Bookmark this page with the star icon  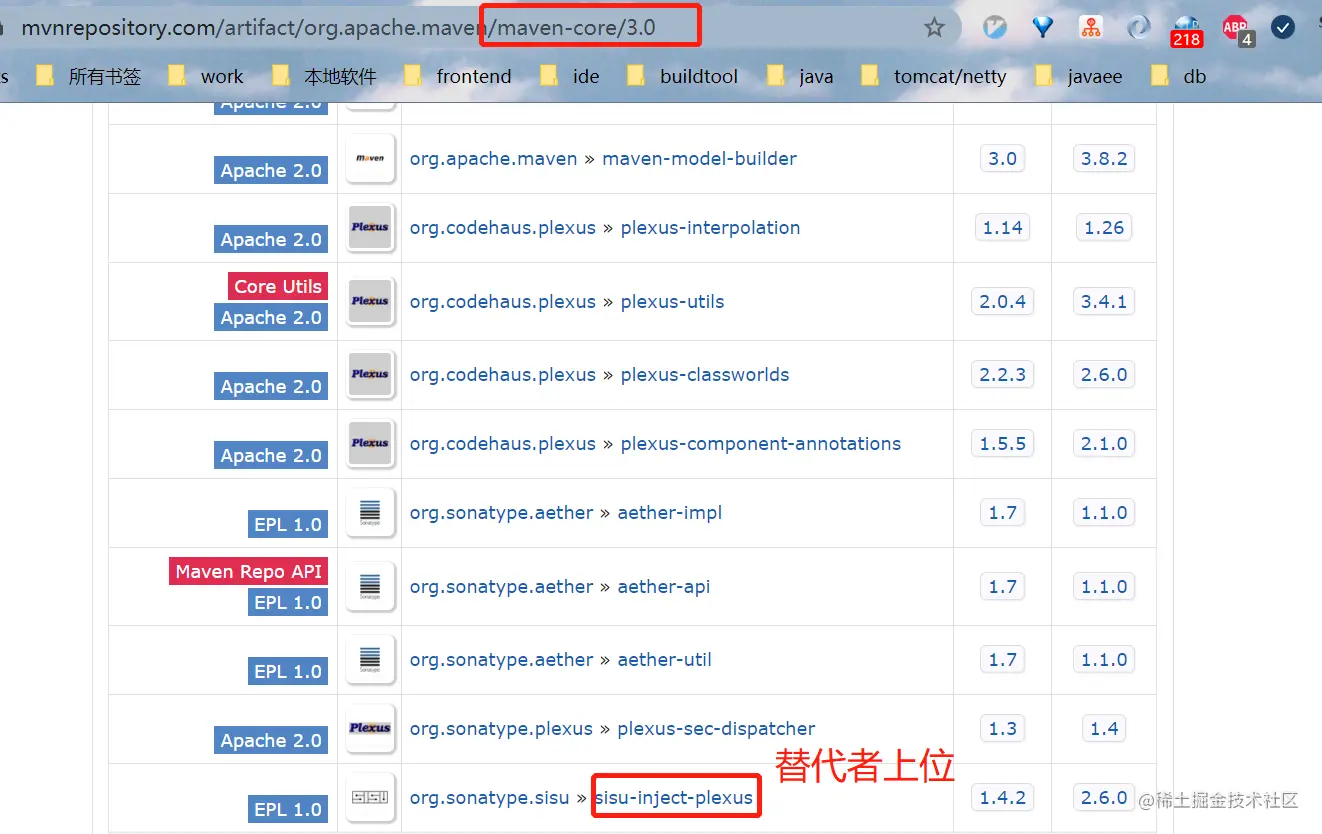pyautogui.click(x=934, y=27)
